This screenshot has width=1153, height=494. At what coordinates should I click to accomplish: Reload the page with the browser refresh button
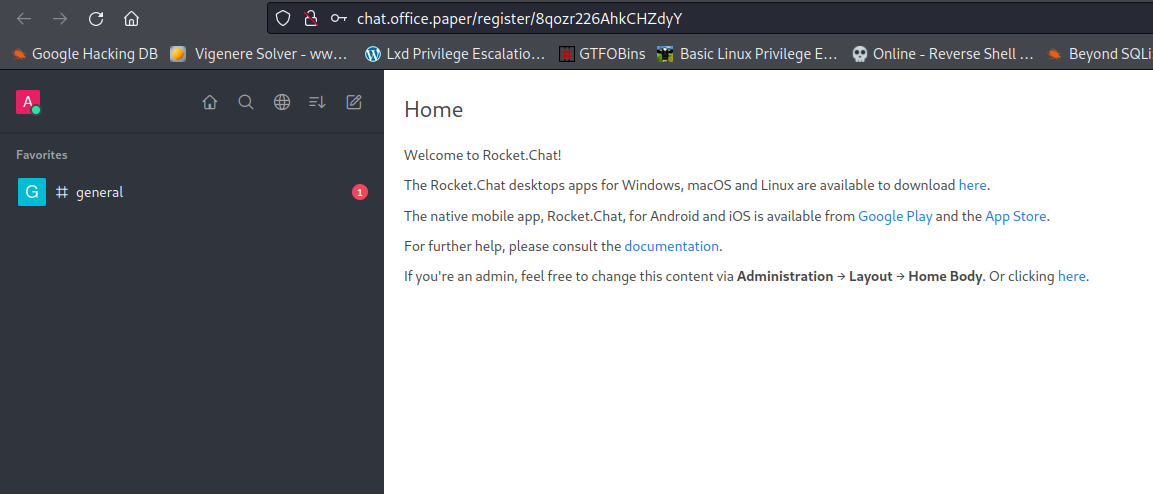point(96,18)
